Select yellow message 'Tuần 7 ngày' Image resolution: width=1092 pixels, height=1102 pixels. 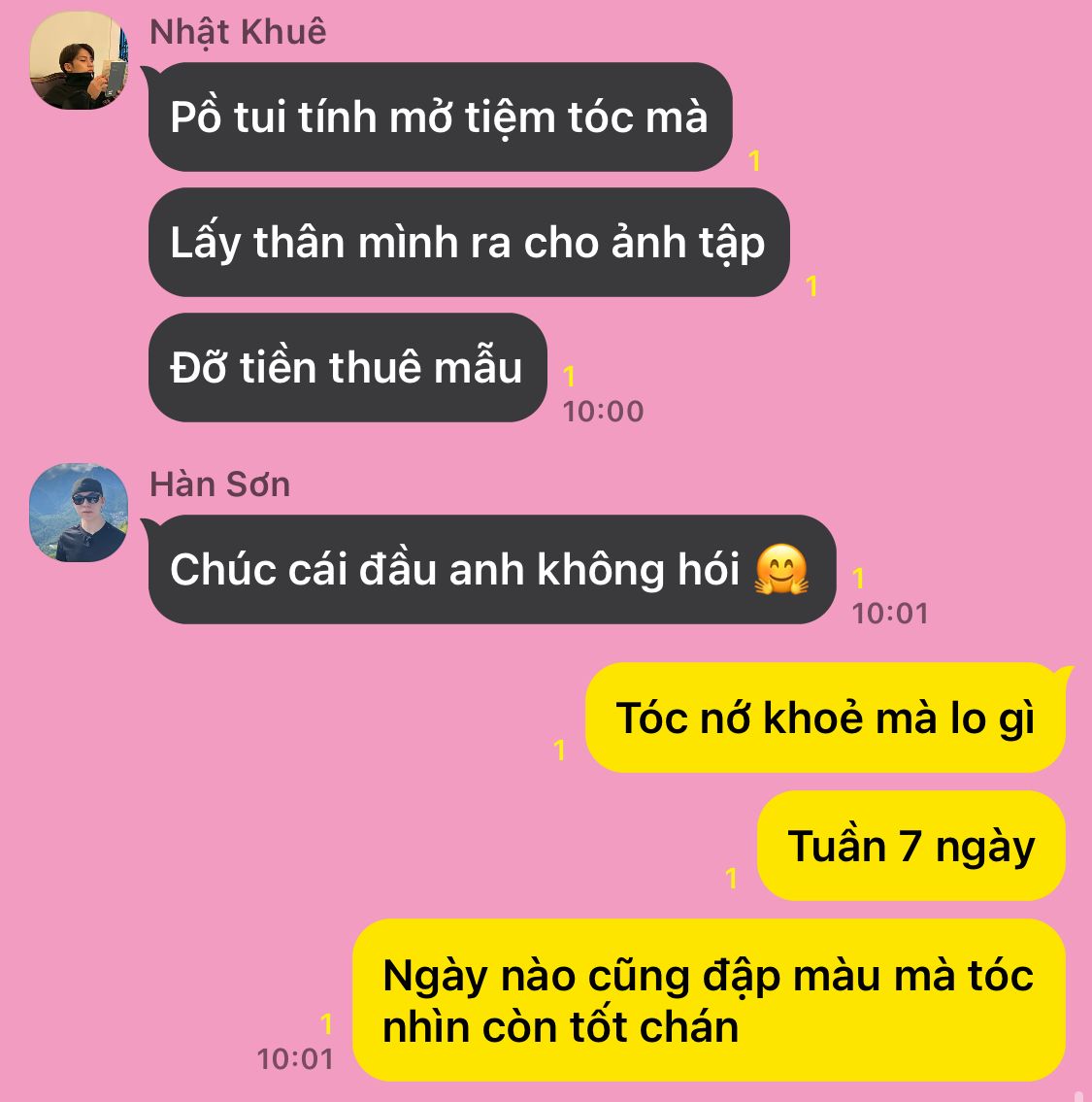[x=911, y=846]
